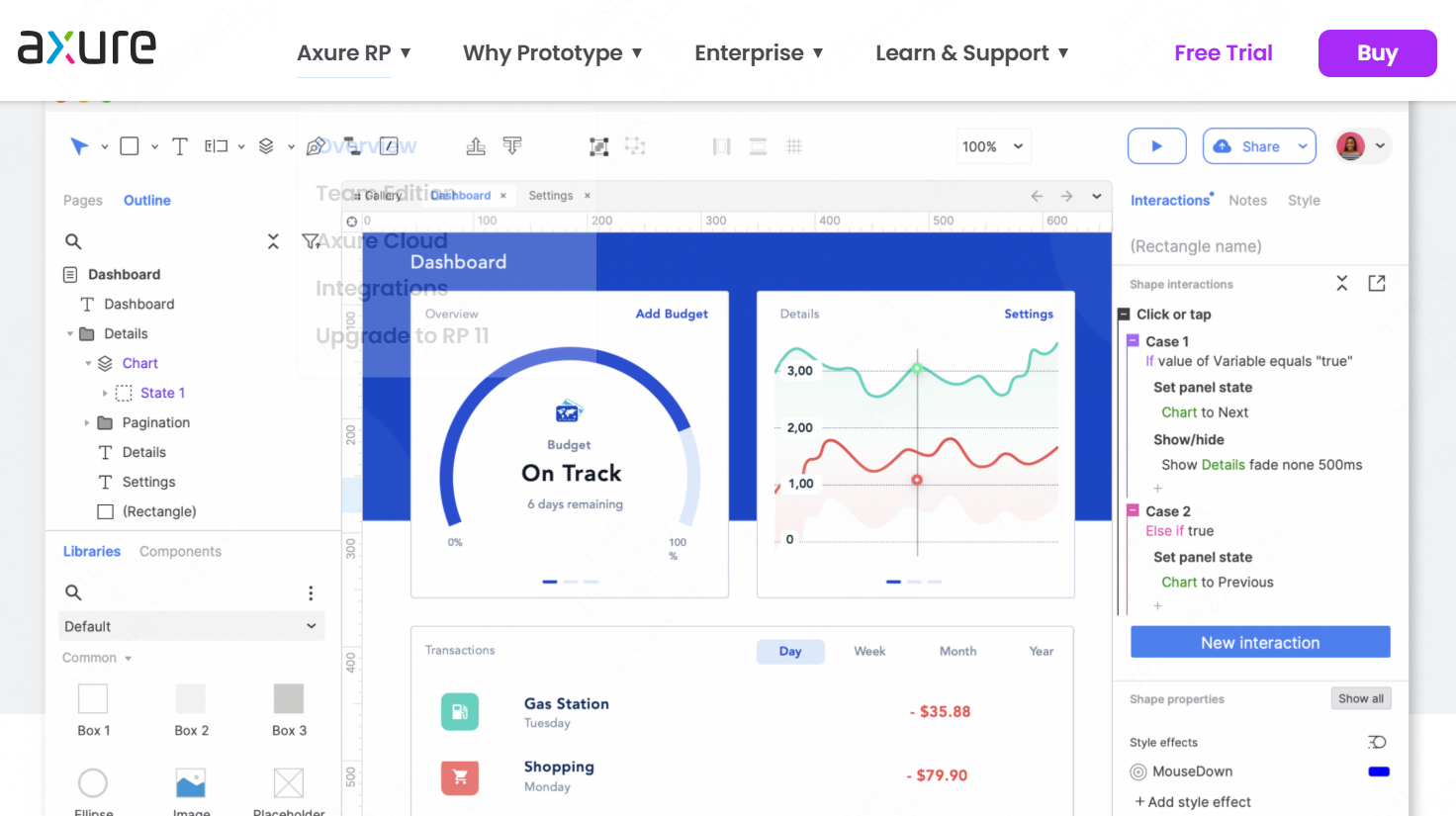Switch transactions to Day view
This screenshot has width=1456, height=816.
[x=790, y=651]
